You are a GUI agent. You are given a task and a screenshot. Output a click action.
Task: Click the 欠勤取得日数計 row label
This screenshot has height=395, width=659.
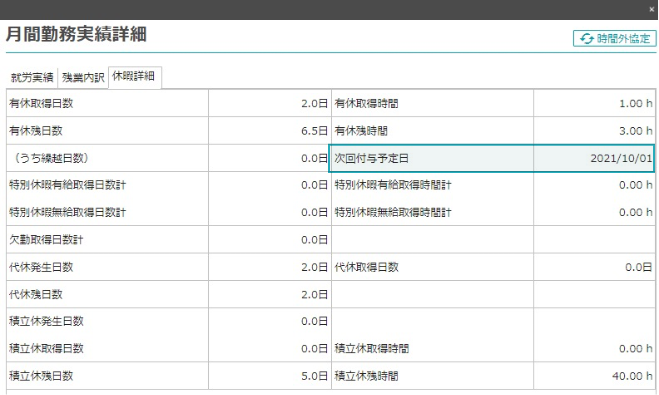[x=46, y=240]
